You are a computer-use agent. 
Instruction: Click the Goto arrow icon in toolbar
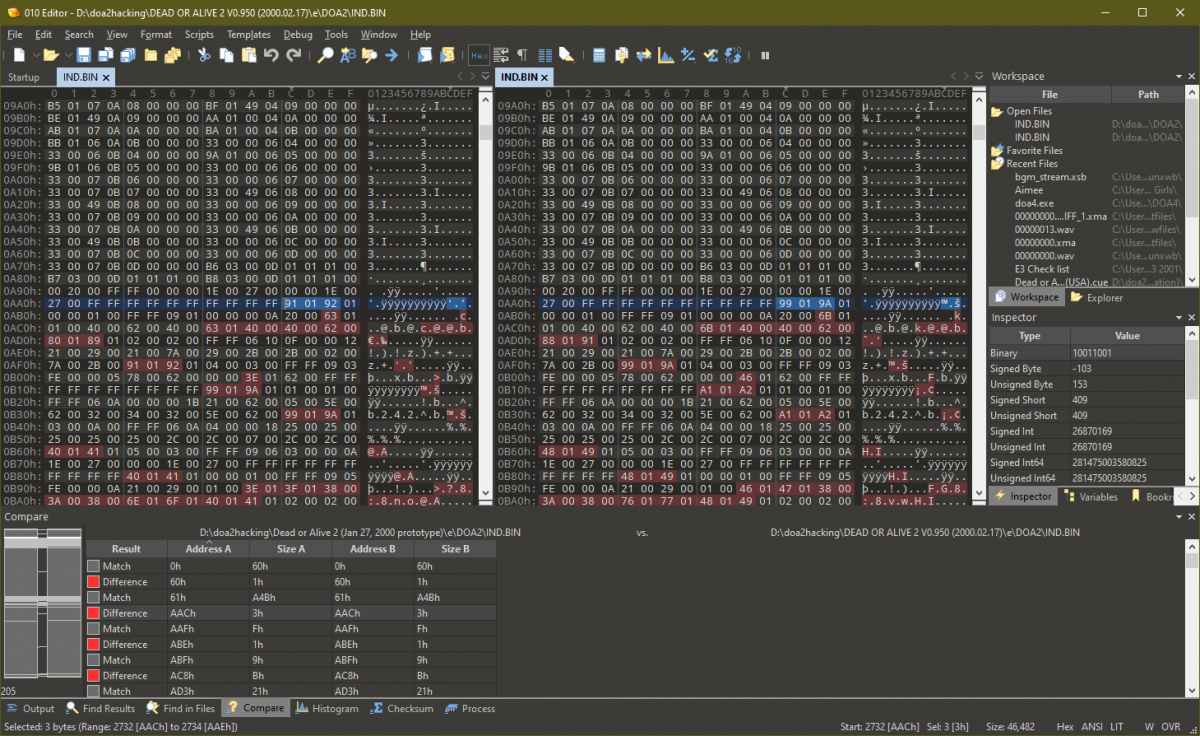(391, 55)
